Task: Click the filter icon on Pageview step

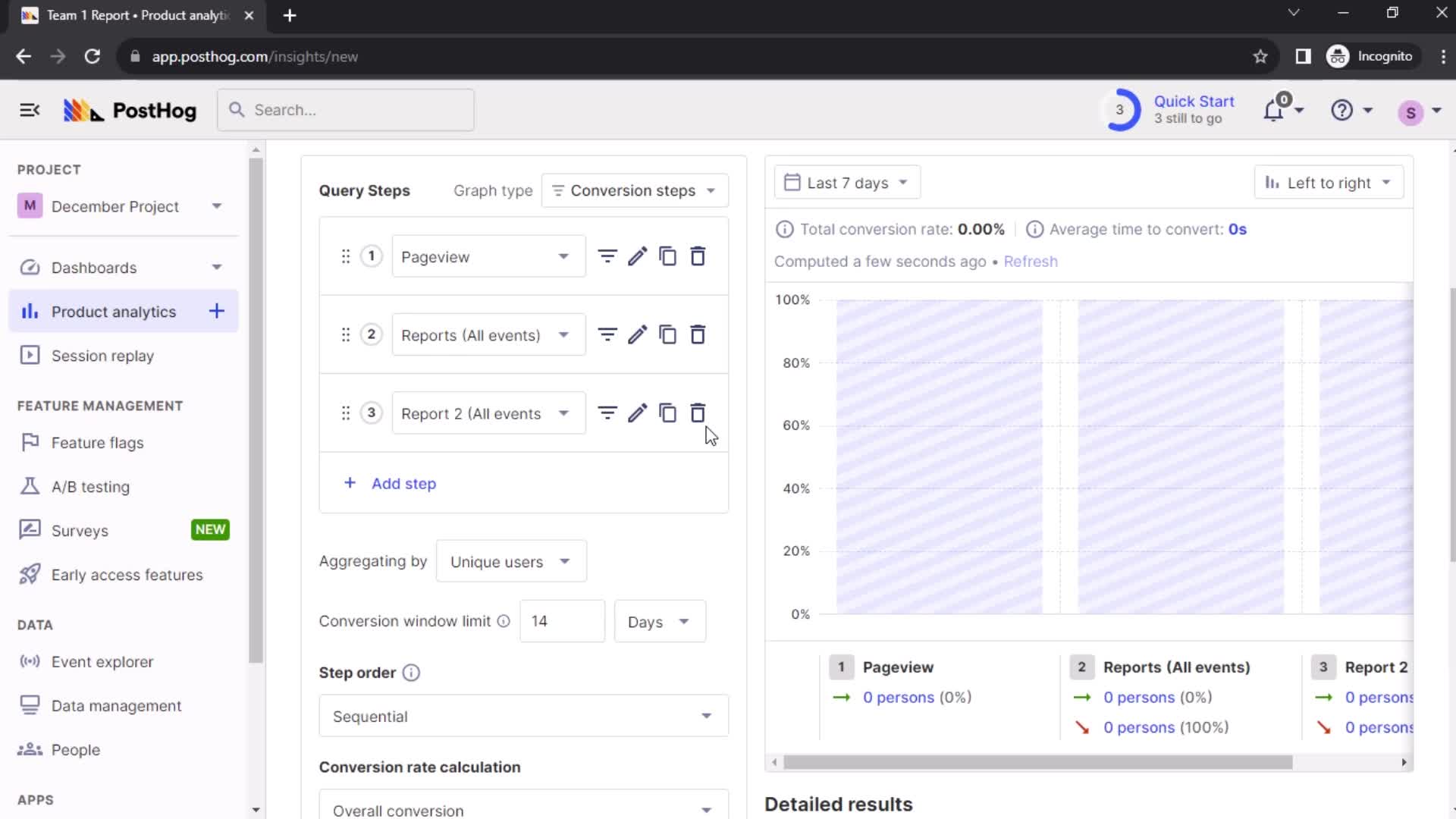Action: [x=608, y=258]
